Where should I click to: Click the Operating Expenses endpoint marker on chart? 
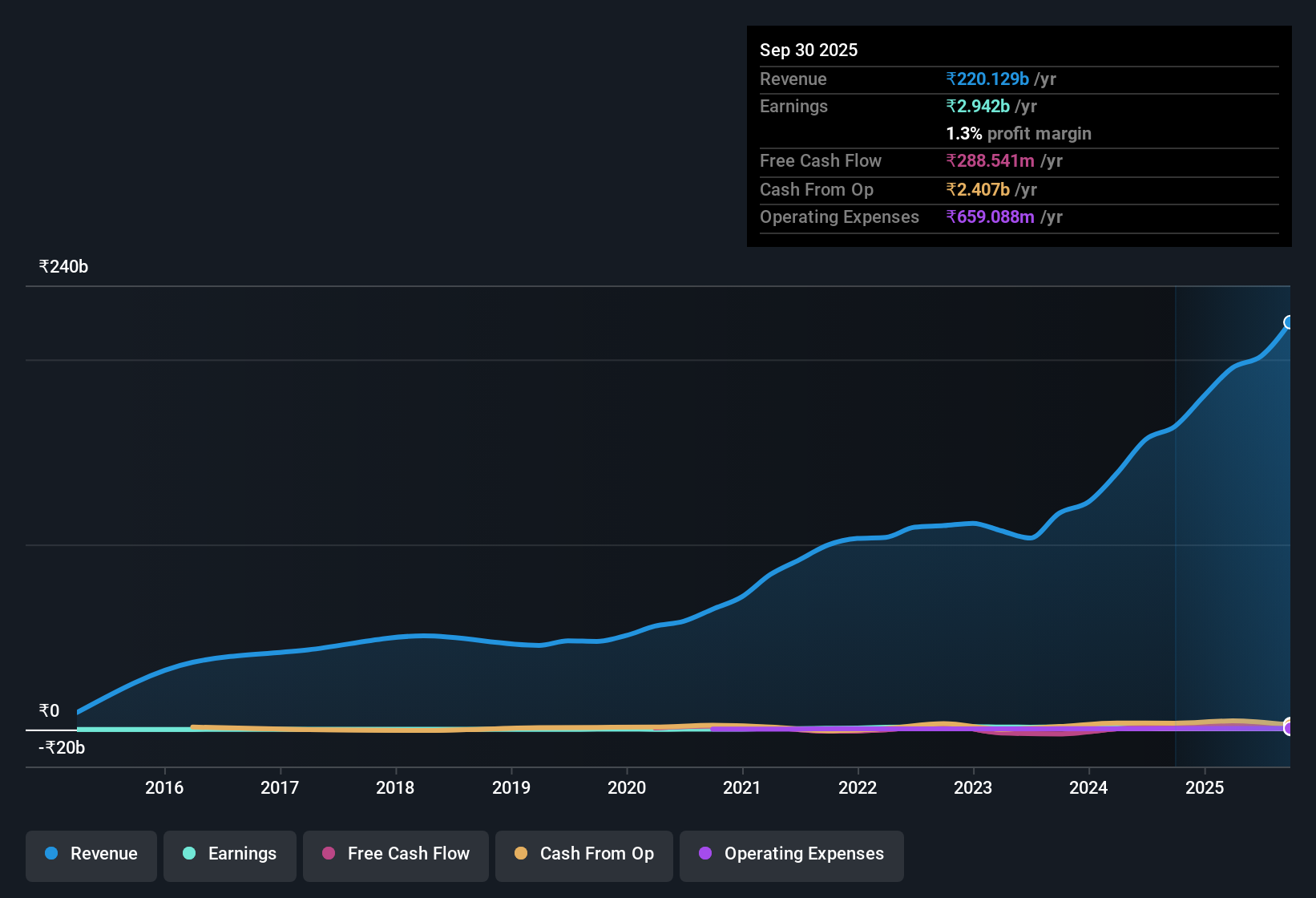[1289, 728]
